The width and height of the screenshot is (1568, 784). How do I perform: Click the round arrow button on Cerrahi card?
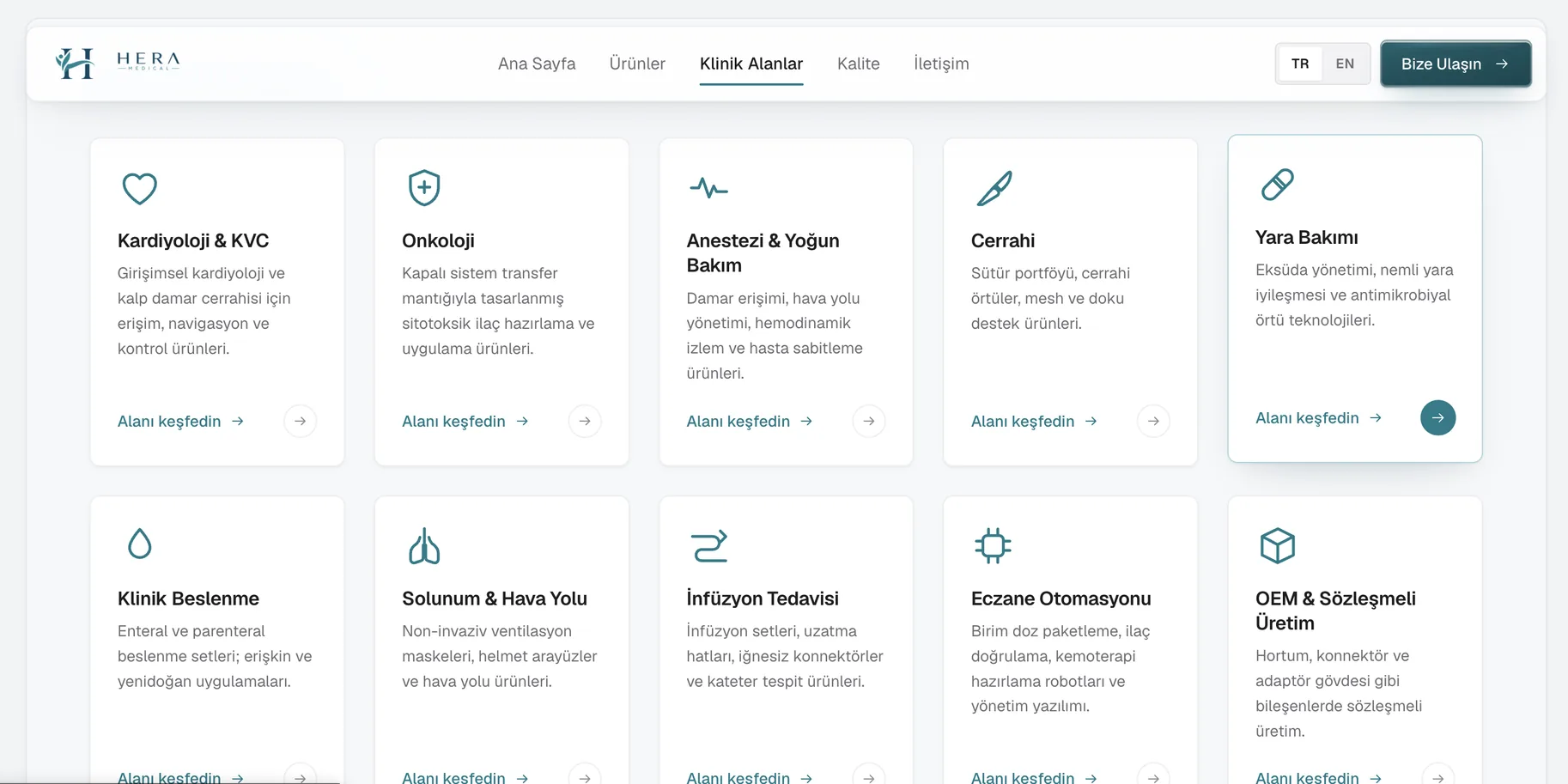(x=1153, y=421)
